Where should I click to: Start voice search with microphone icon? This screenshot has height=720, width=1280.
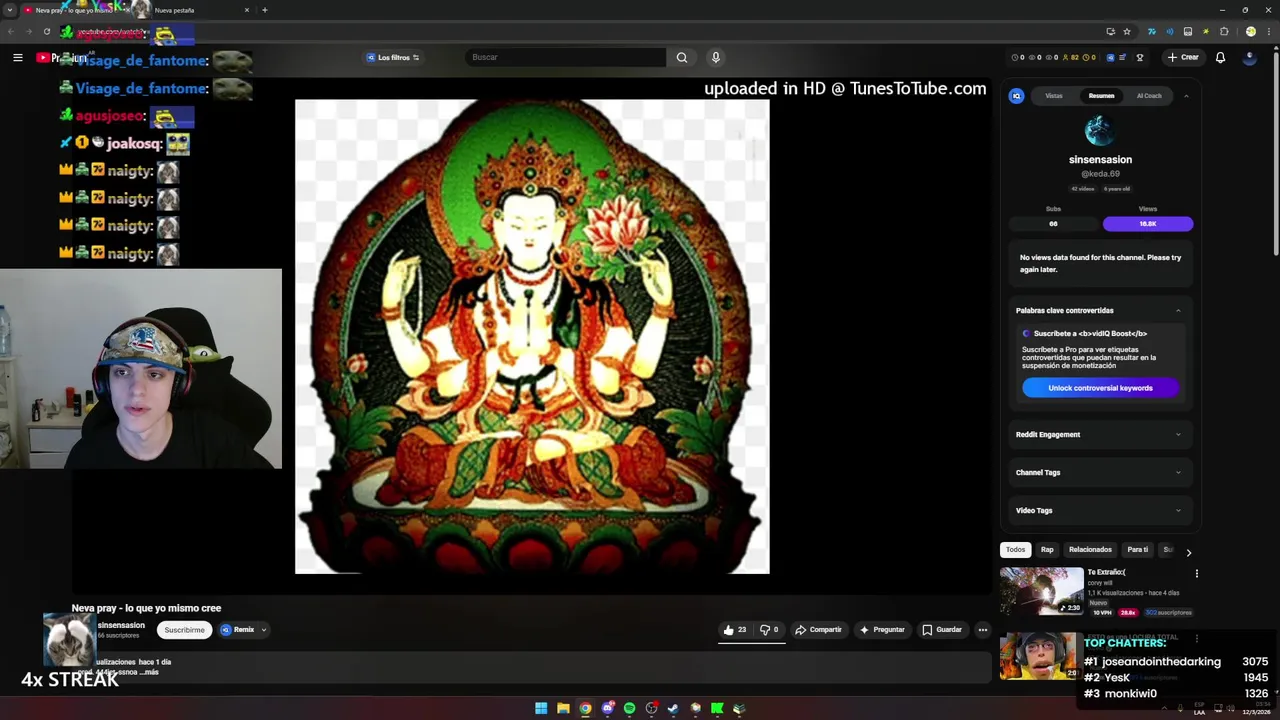coord(715,57)
